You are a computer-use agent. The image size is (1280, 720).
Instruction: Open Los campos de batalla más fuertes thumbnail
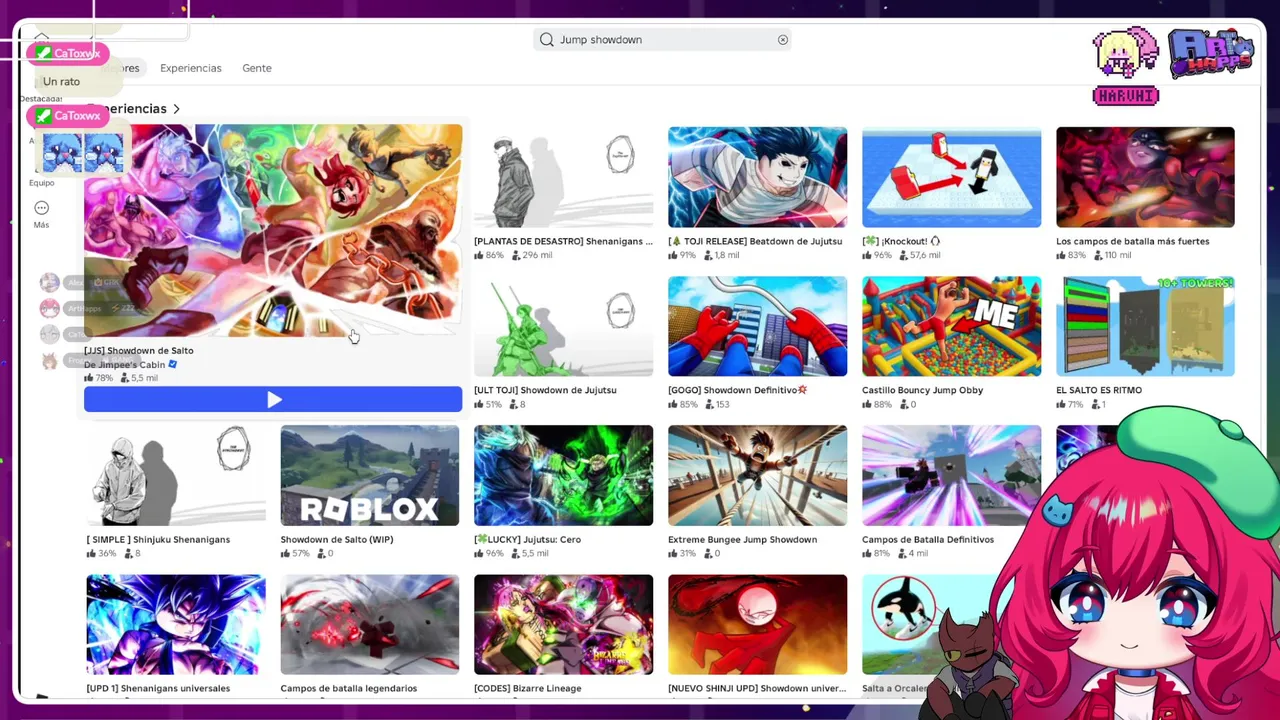[1145, 177]
